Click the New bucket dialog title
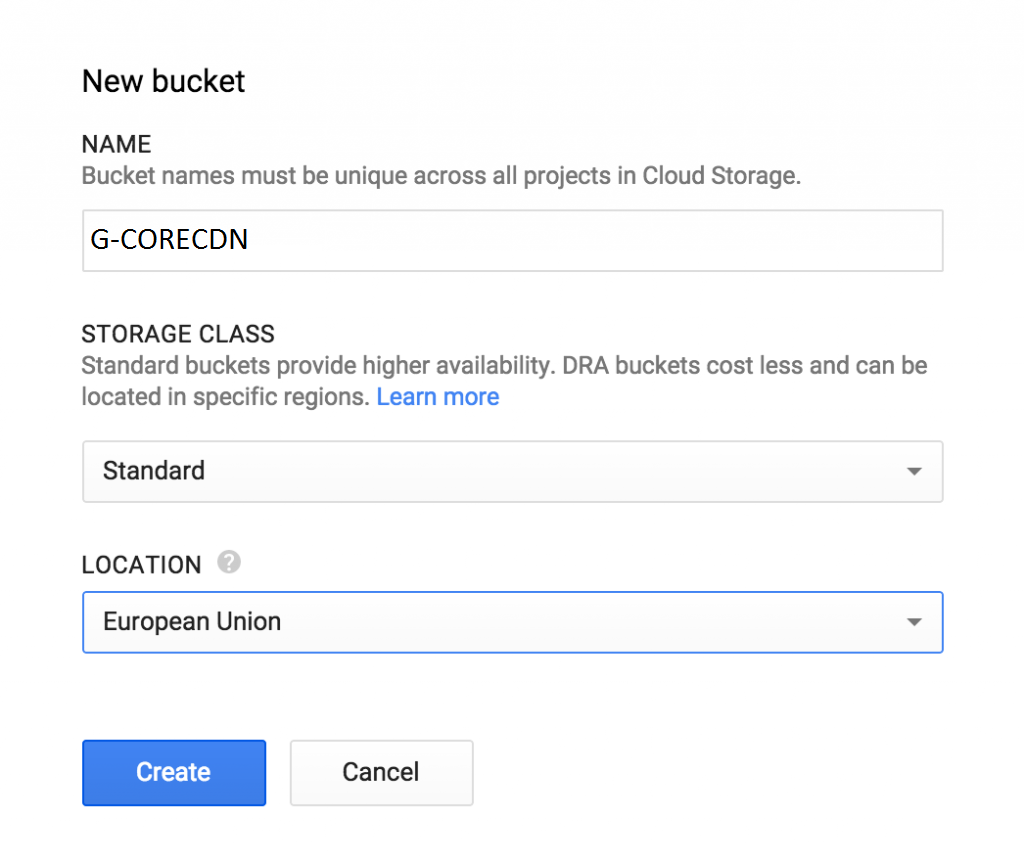The height and width of the screenshot is (863, 1024). 163,81
